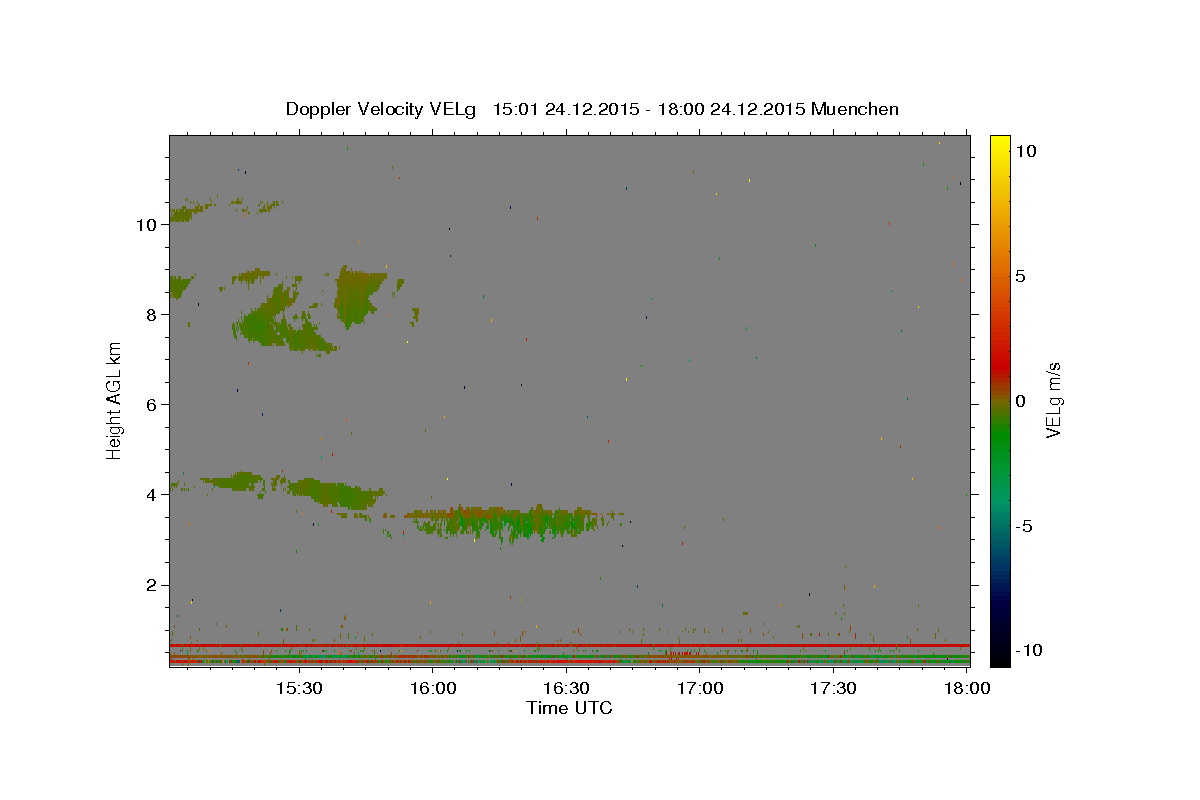Click the 15:30 time tick label
Screen dimensions: 1200x800
[x=299, y=689]
